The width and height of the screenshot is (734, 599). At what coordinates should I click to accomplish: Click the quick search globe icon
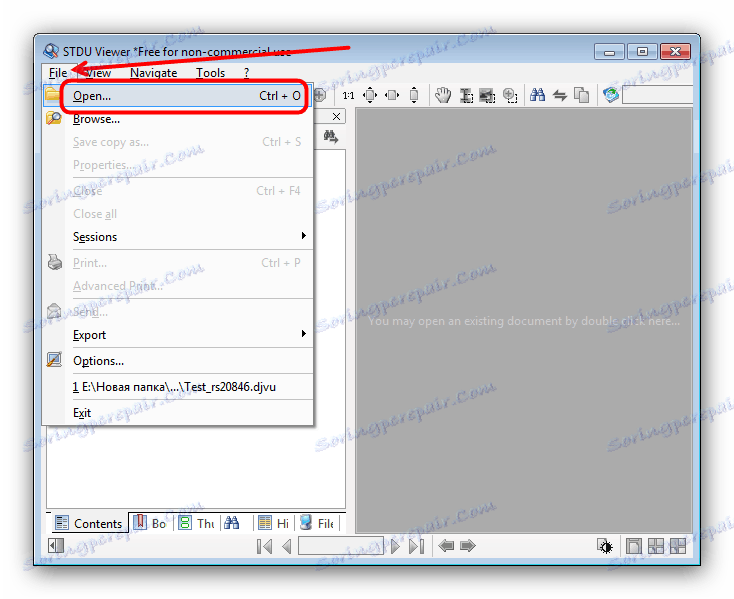click(611, 95)
